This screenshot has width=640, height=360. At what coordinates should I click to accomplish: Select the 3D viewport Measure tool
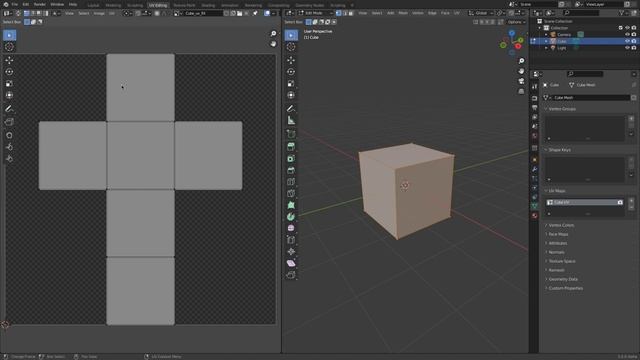coord(291,120)
